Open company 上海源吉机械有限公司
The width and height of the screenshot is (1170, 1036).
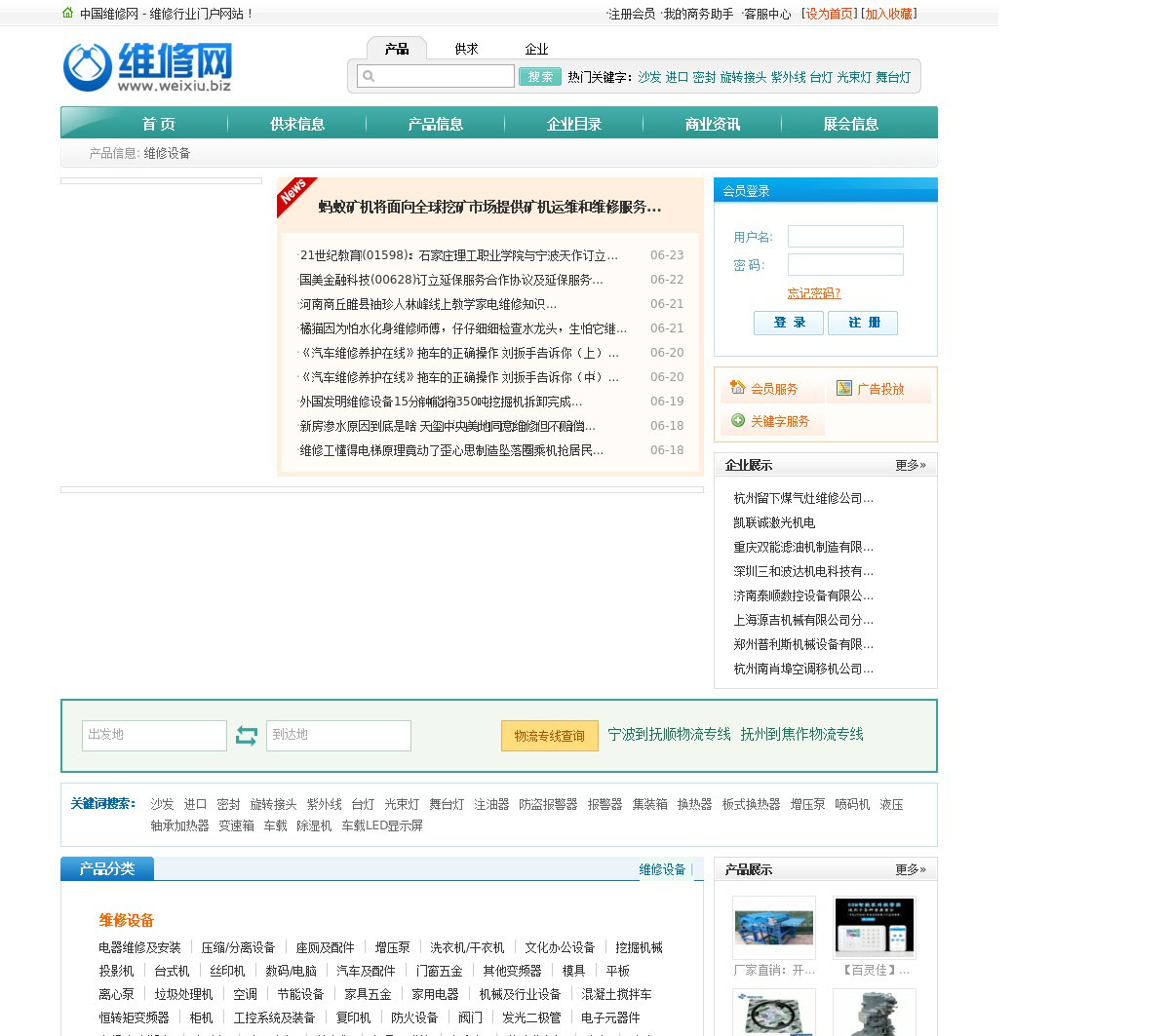point(803,620)
